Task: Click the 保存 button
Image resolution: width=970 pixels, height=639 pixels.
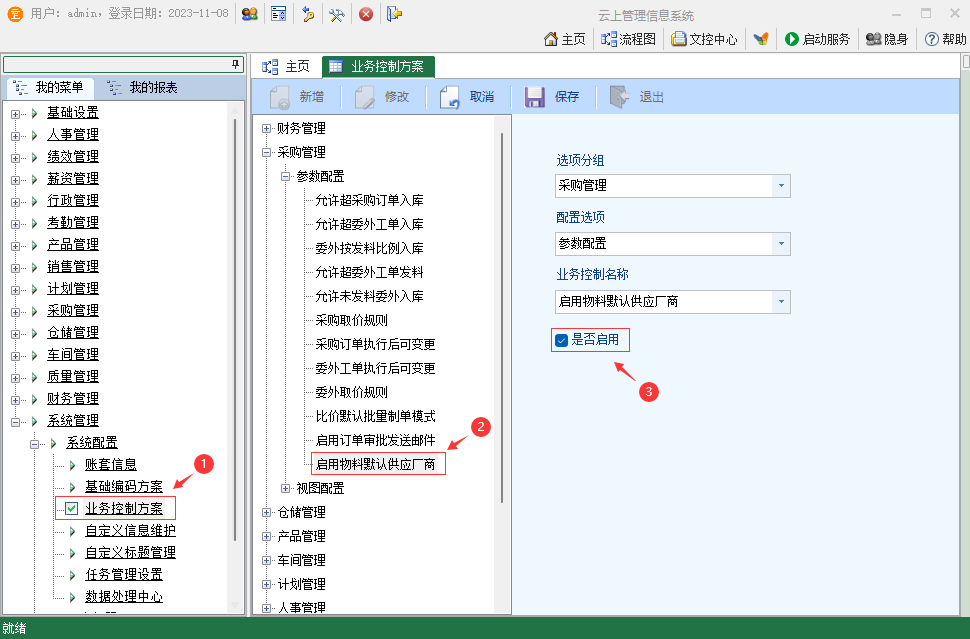Action: coord(553,97)
